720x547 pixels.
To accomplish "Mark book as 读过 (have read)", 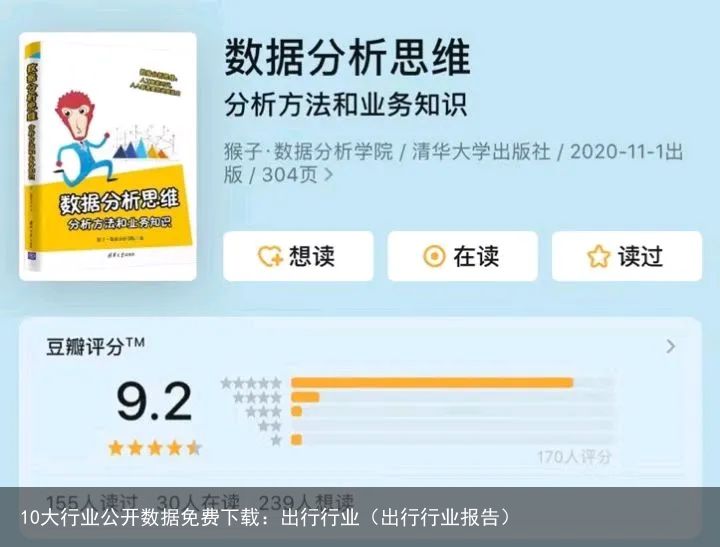I will click(x=627, y=256).
